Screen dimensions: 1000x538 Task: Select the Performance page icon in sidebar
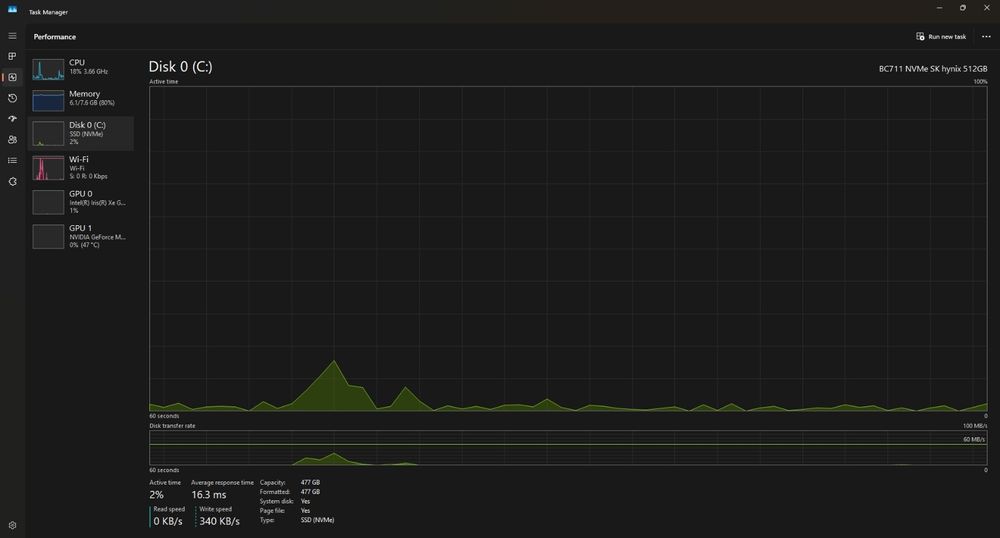pos(12,77)
